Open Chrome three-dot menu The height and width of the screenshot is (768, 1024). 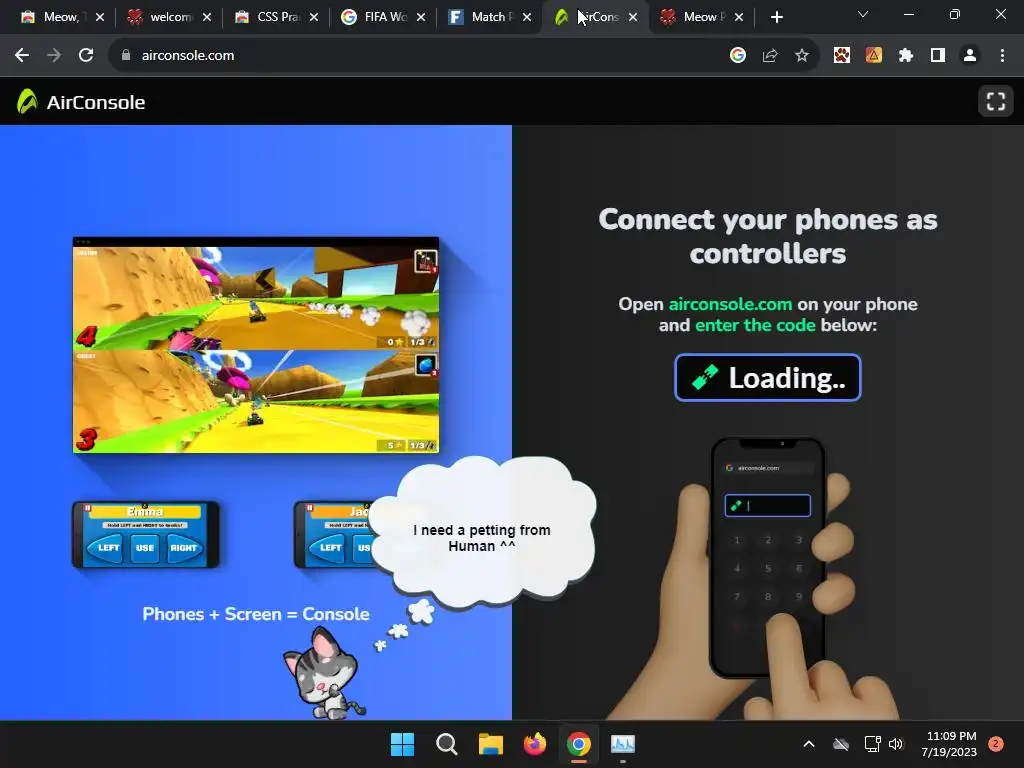1002,56
